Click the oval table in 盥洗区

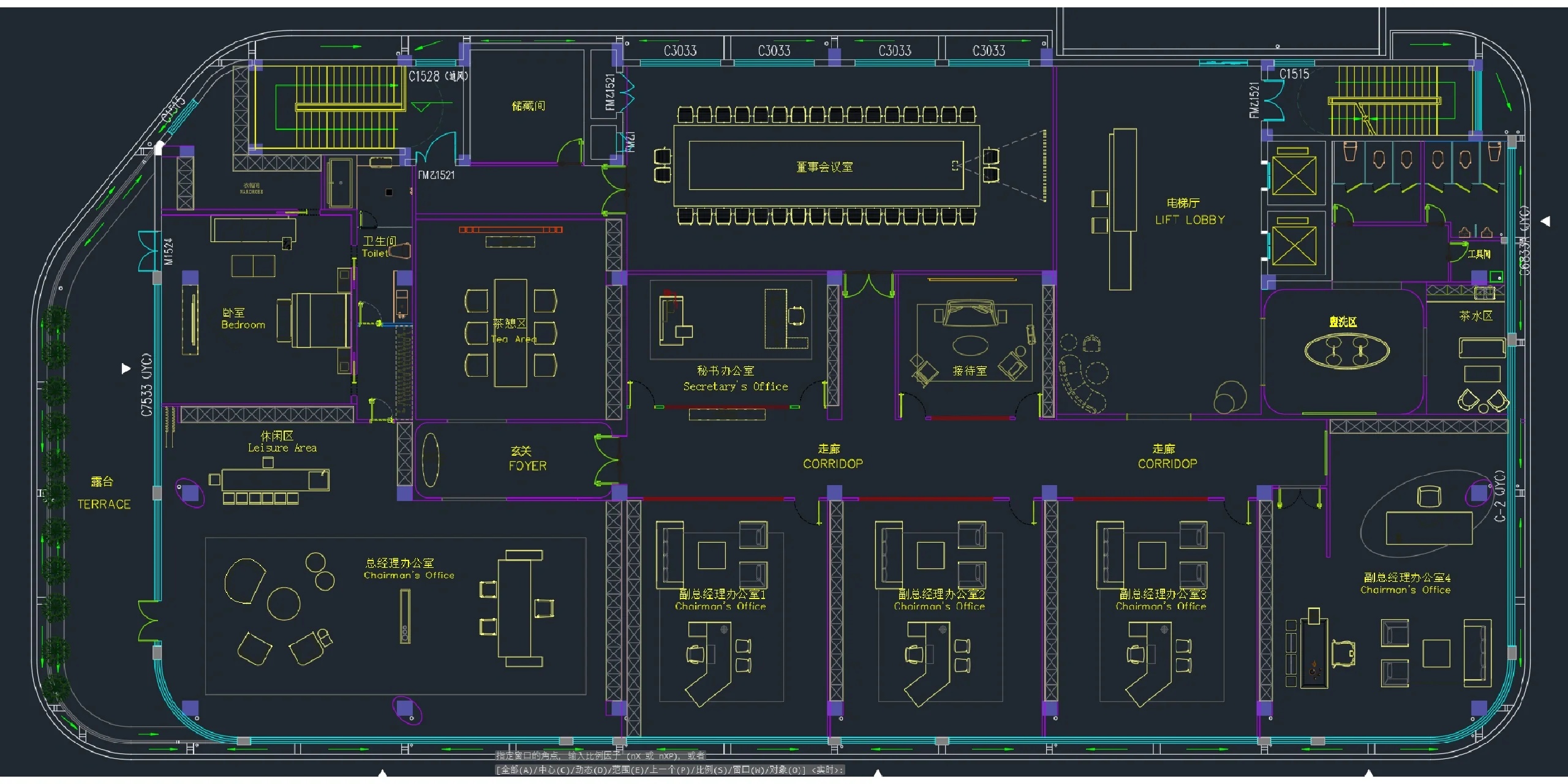pyautogui.click(x=1346, y=351)
